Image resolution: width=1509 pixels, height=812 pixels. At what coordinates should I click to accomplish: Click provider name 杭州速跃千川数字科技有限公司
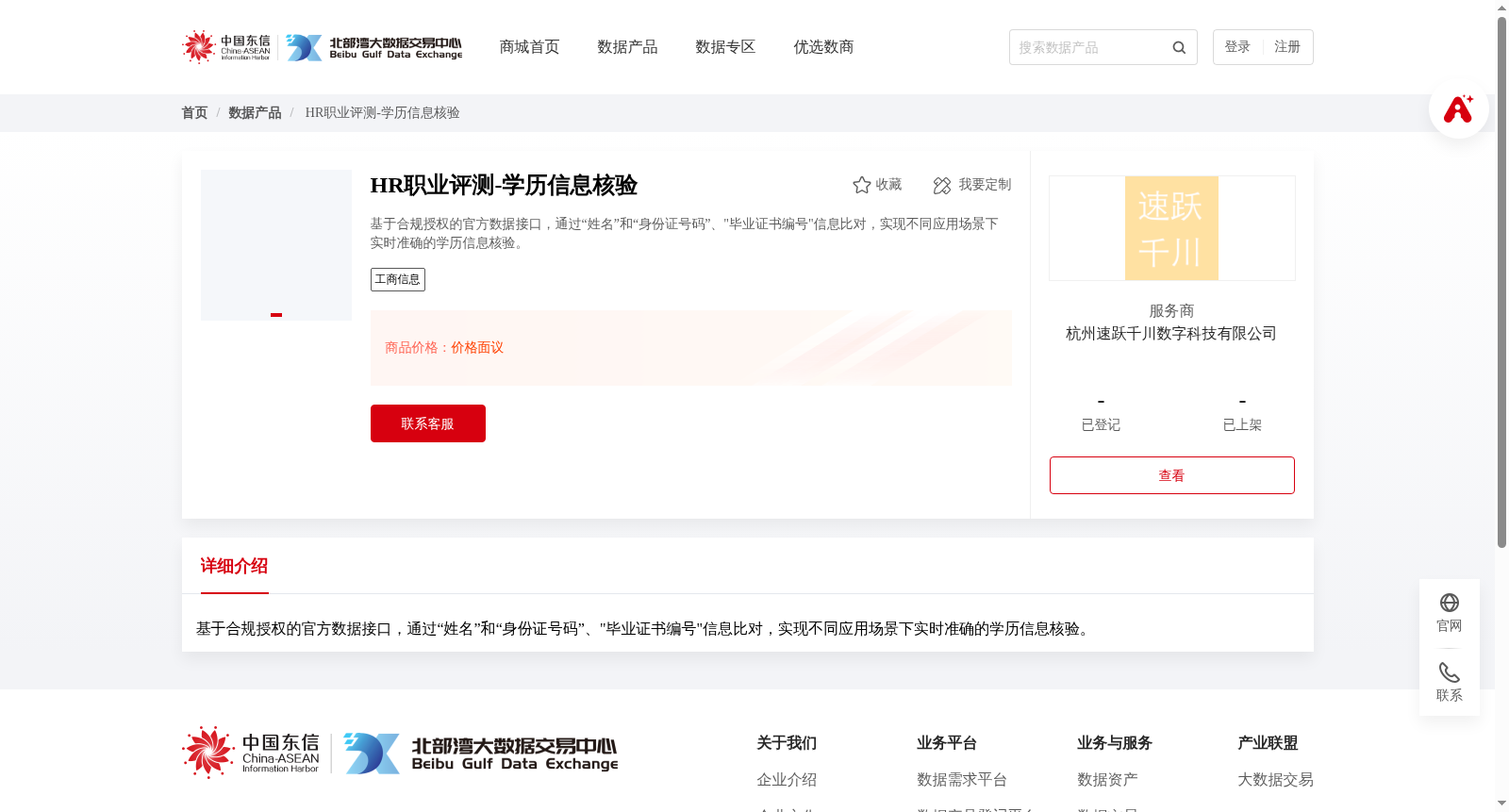tap(1171, 334)
